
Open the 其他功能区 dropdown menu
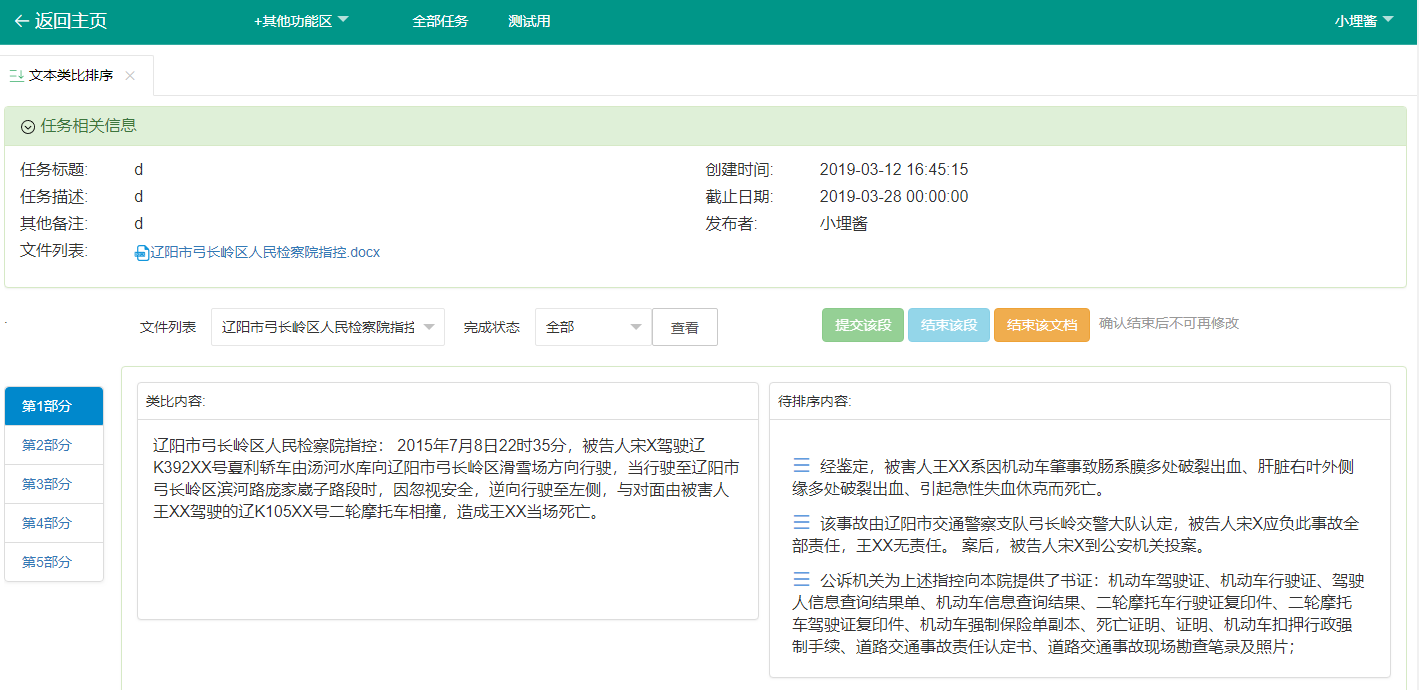301,21
